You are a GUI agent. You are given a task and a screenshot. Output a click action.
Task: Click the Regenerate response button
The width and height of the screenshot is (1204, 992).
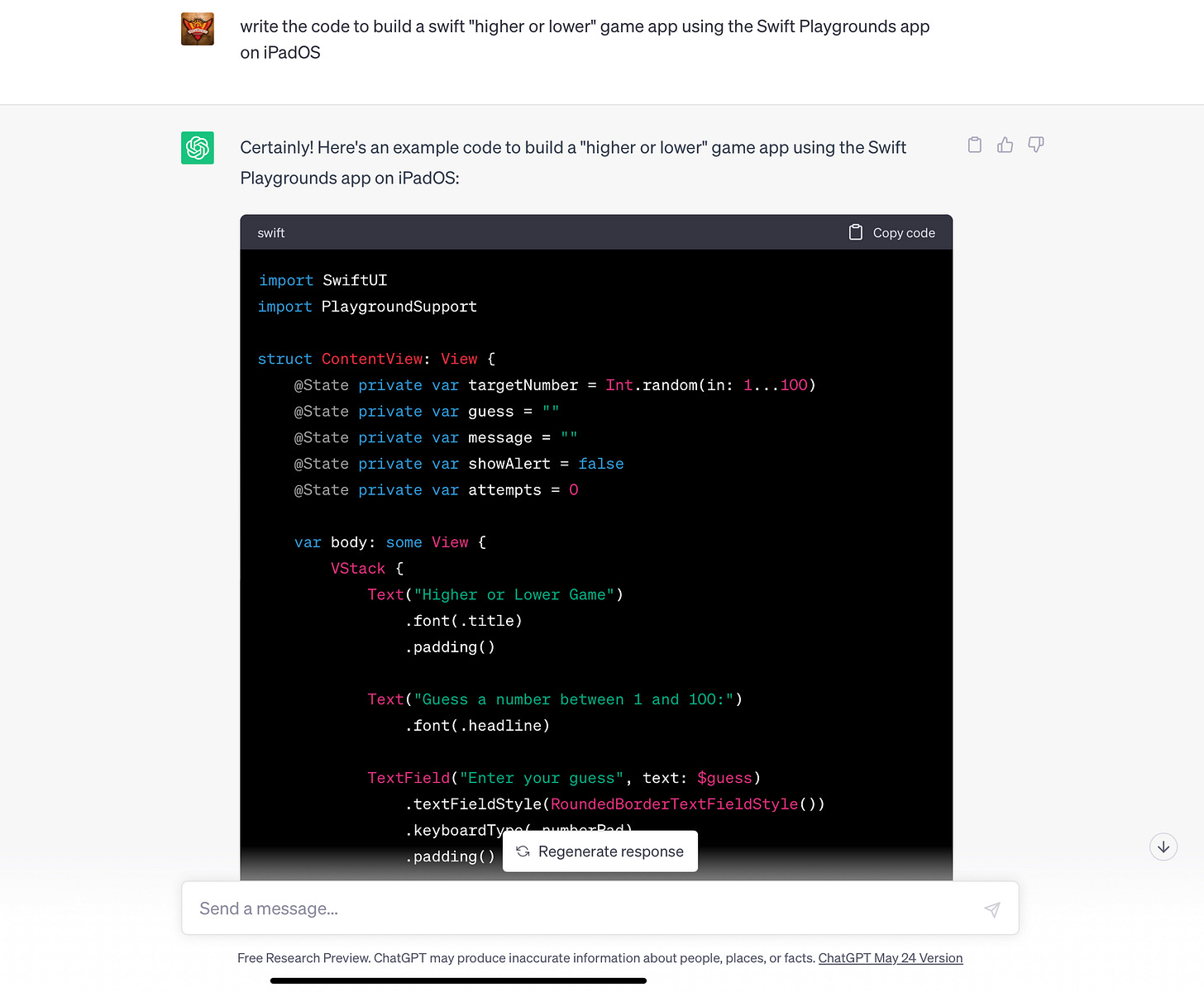click(600, 851)
